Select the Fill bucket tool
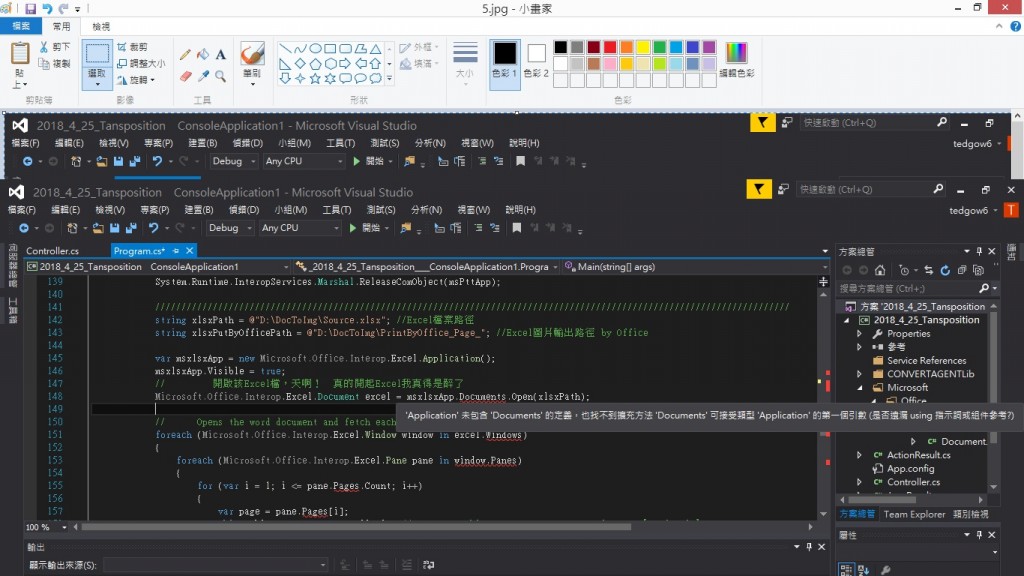The image size is (1024, 576). click(203, 55)
